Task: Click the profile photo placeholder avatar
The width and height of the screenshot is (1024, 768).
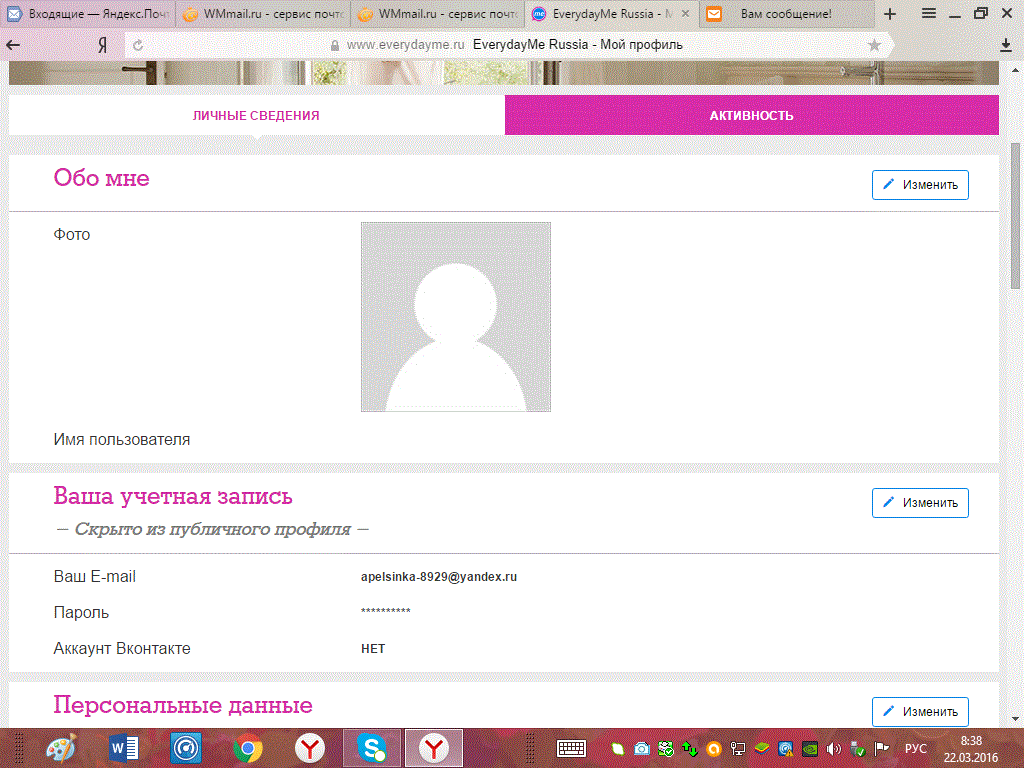Action: point(456,317)
